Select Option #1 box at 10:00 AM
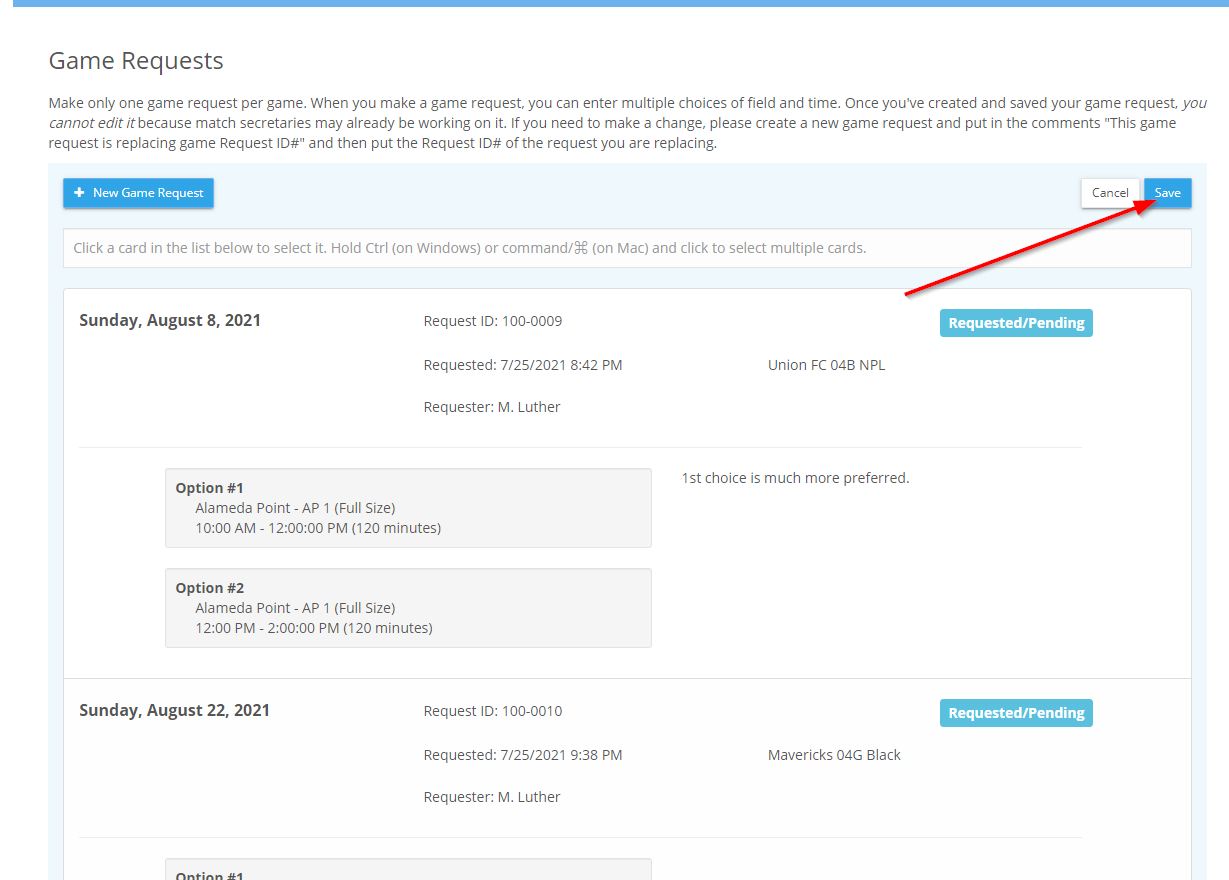Image resolution: width=1229 pixels, height=880 pixels. pos(408,508)
